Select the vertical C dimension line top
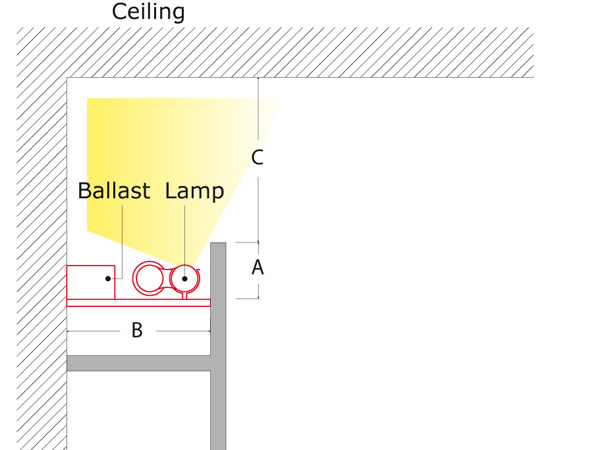The width and height of the screenshot is (600, 450). click(258, 108)
